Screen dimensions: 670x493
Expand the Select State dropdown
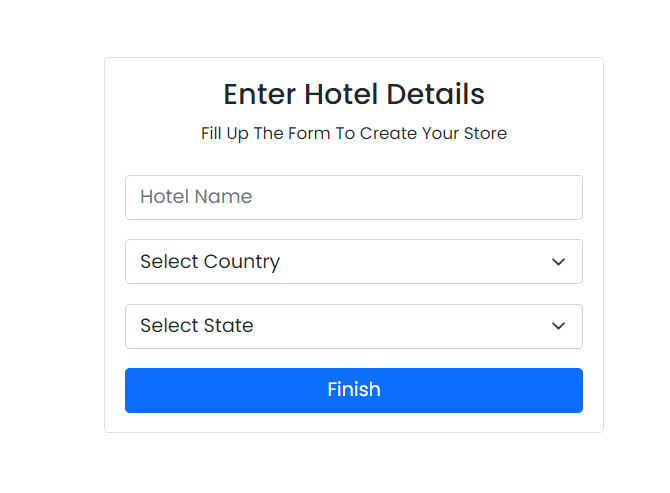pyautogui.click(x=353, y=326)
